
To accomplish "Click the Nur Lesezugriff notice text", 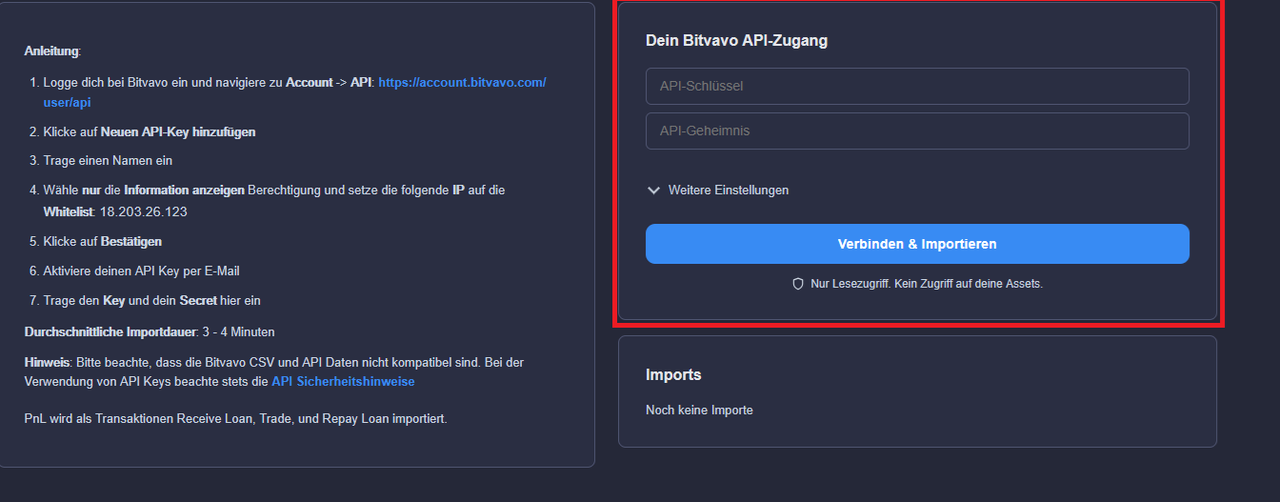I will pos(927,284).
